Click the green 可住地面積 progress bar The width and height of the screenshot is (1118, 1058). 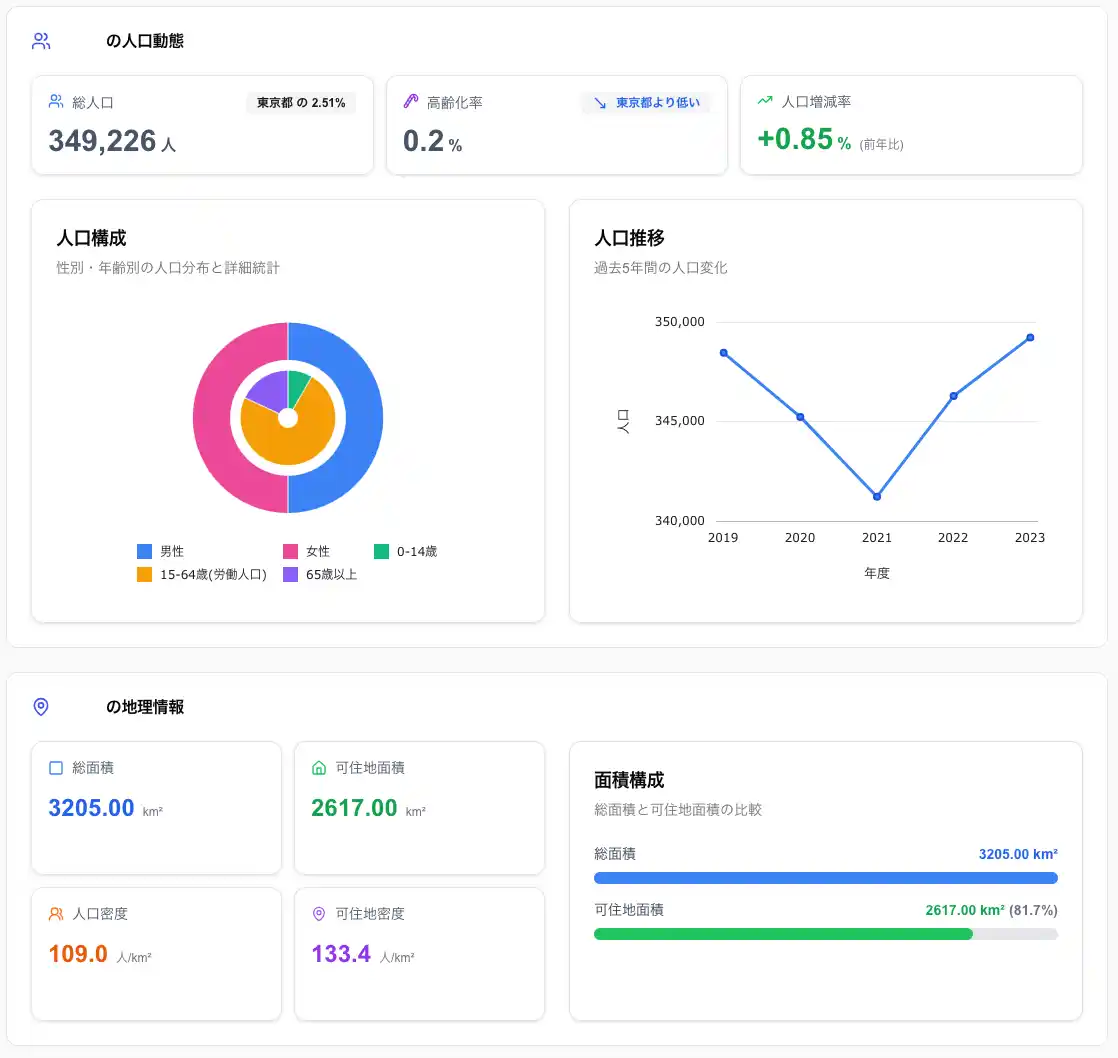(x=782, y=934)
